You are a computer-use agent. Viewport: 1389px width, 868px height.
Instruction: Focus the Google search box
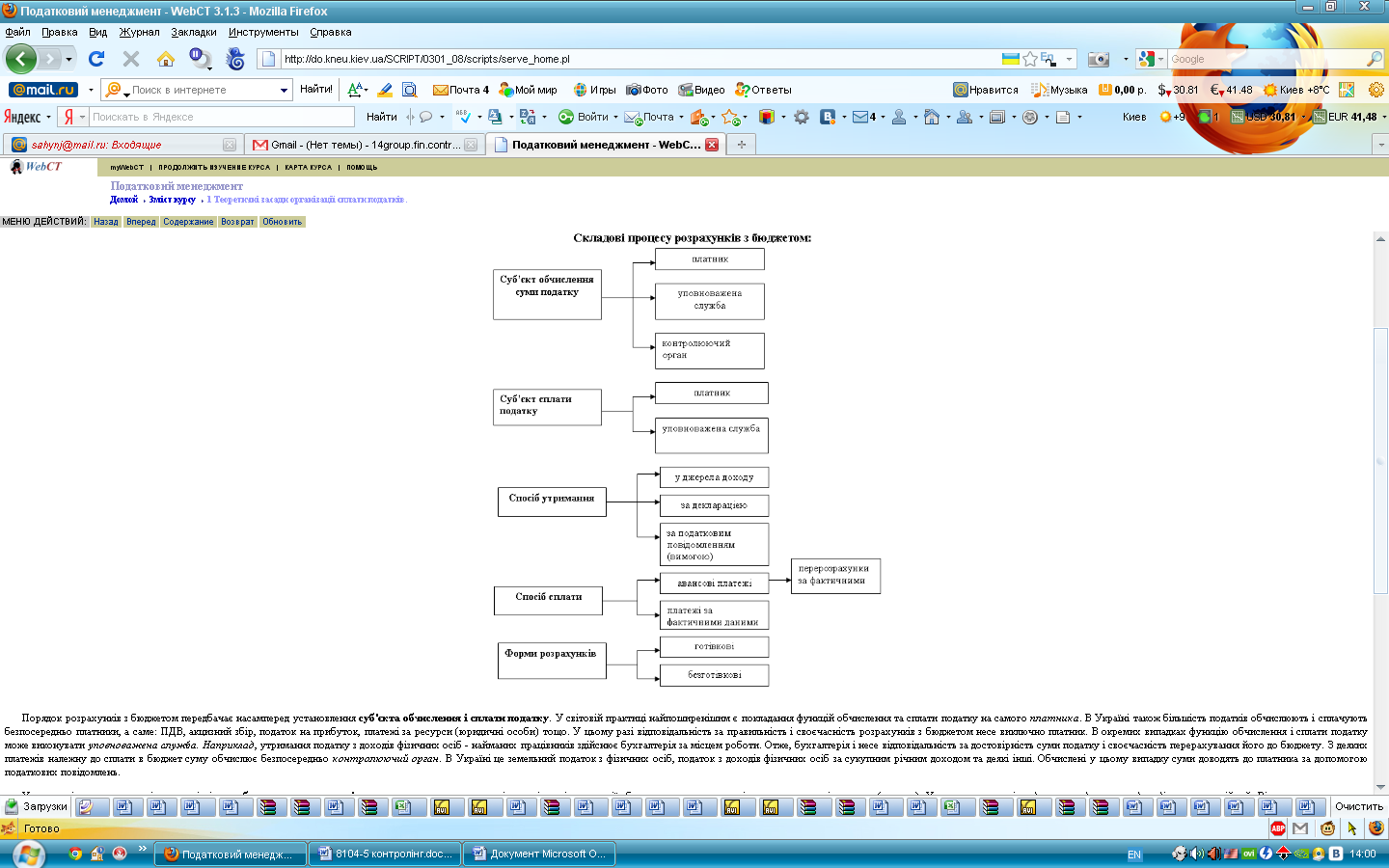pyautogui.click(x=1266, y=59)
